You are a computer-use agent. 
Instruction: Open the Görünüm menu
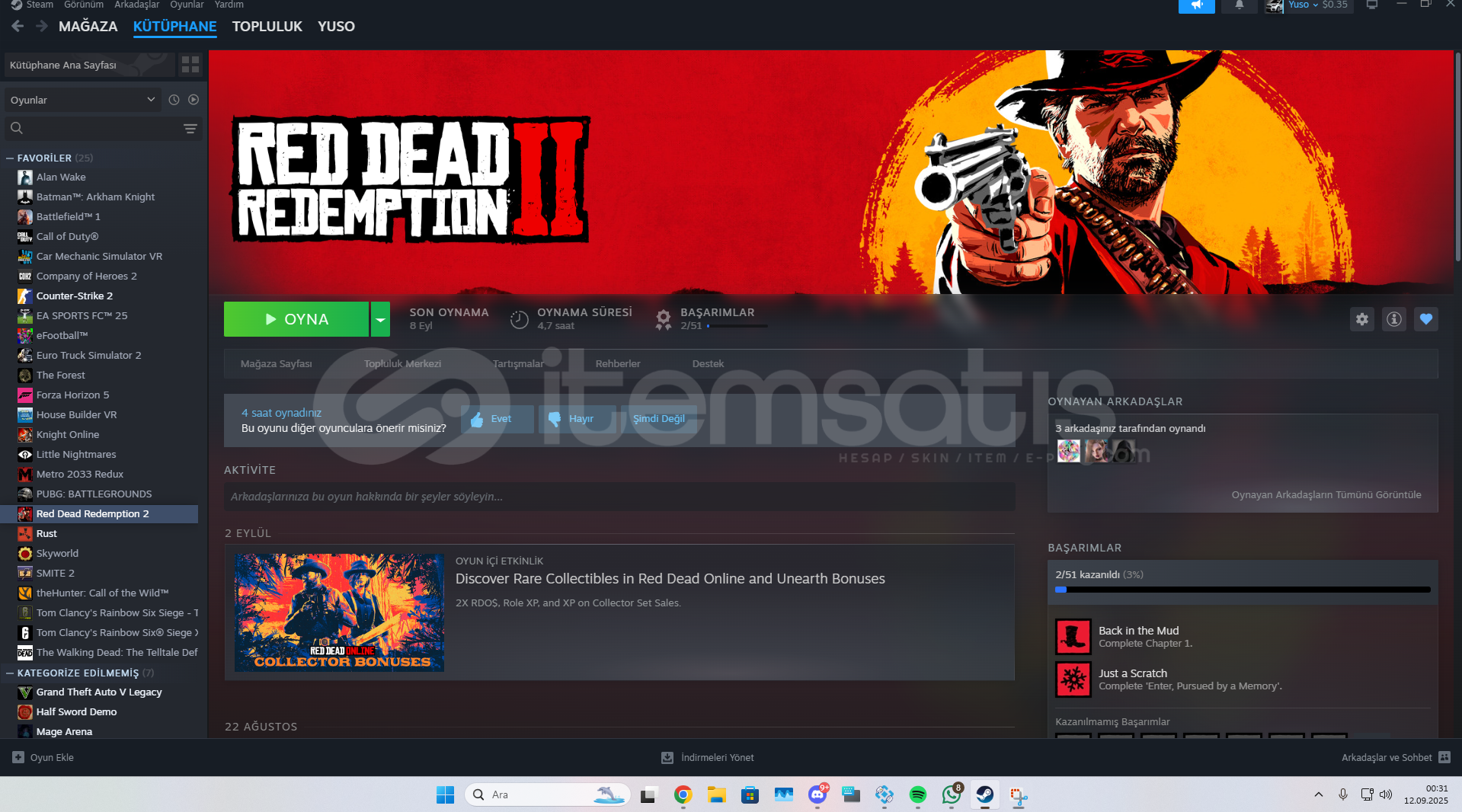point(84,5)
